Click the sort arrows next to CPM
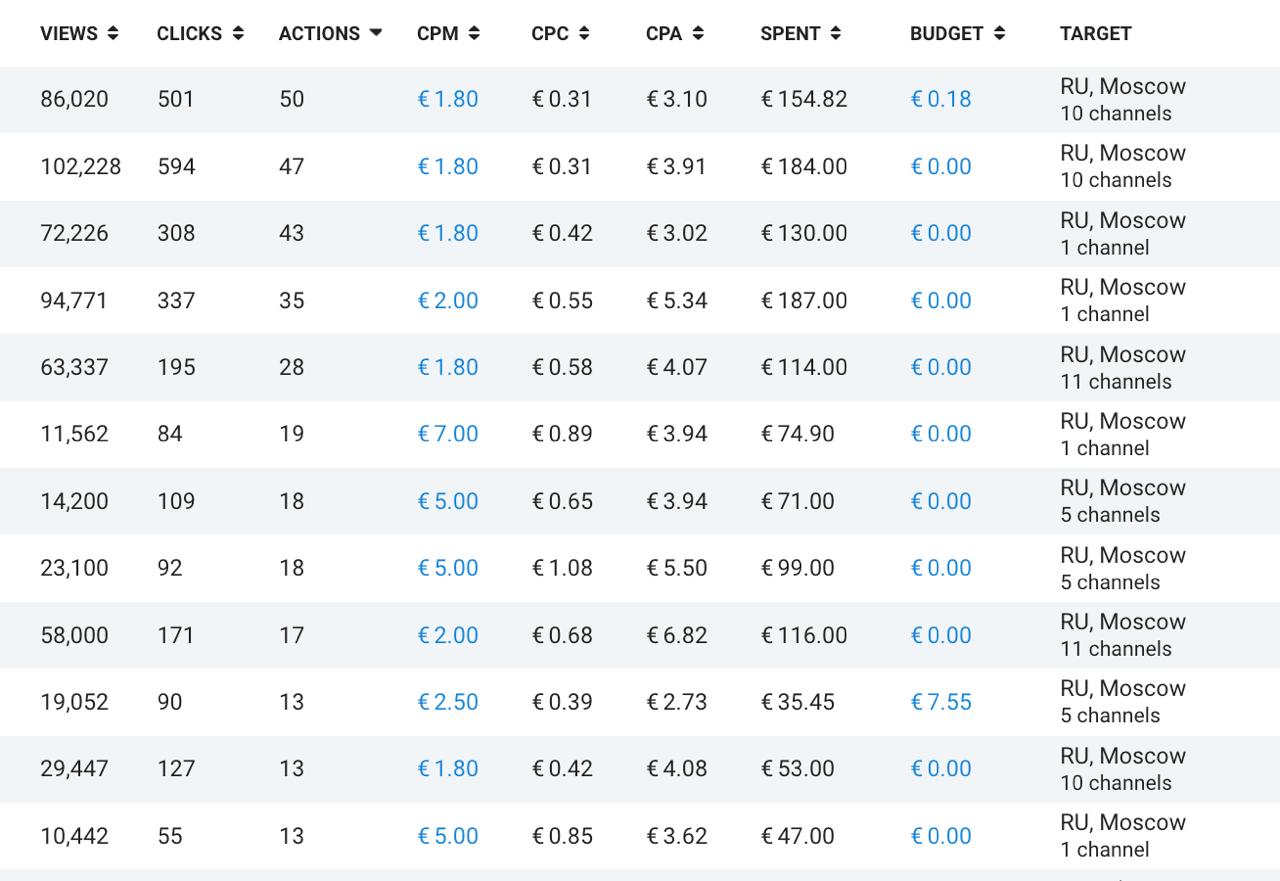This screenshot has width=1280, height=881. pos(474,33)
